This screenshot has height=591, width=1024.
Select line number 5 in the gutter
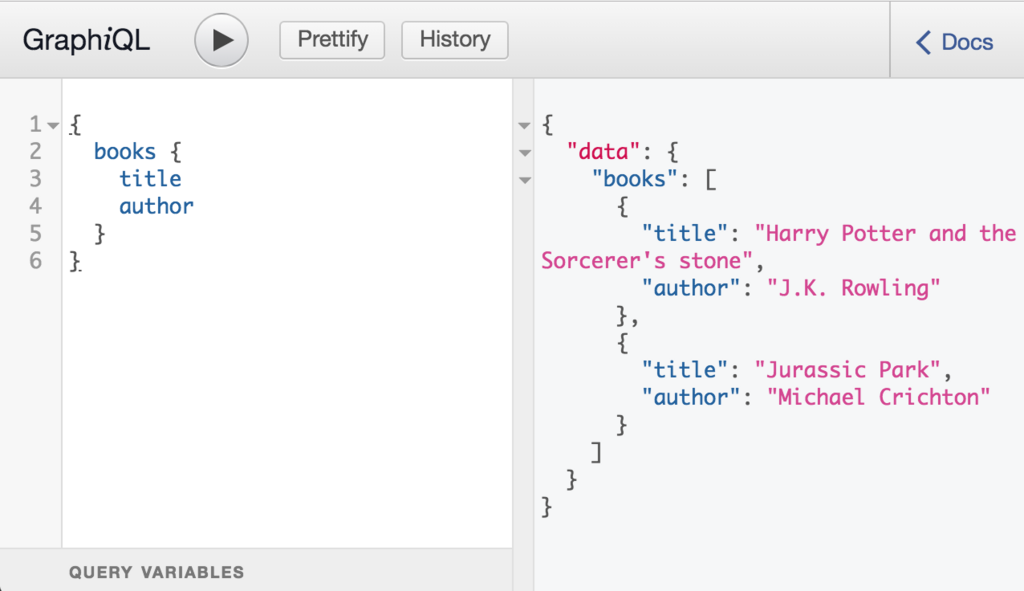(x=35, y=234)
